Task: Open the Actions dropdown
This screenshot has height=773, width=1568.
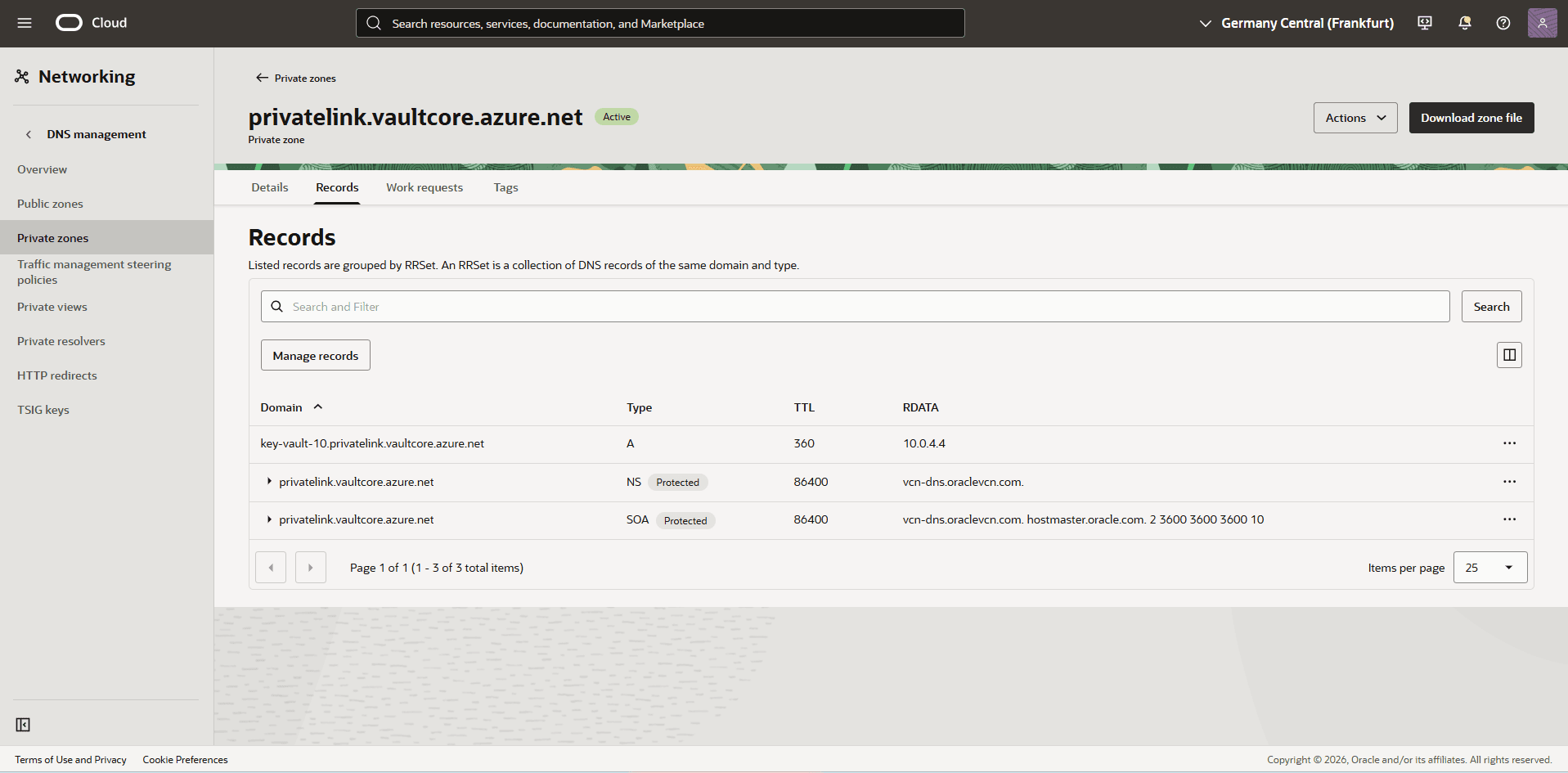Action: [1355, 118]
